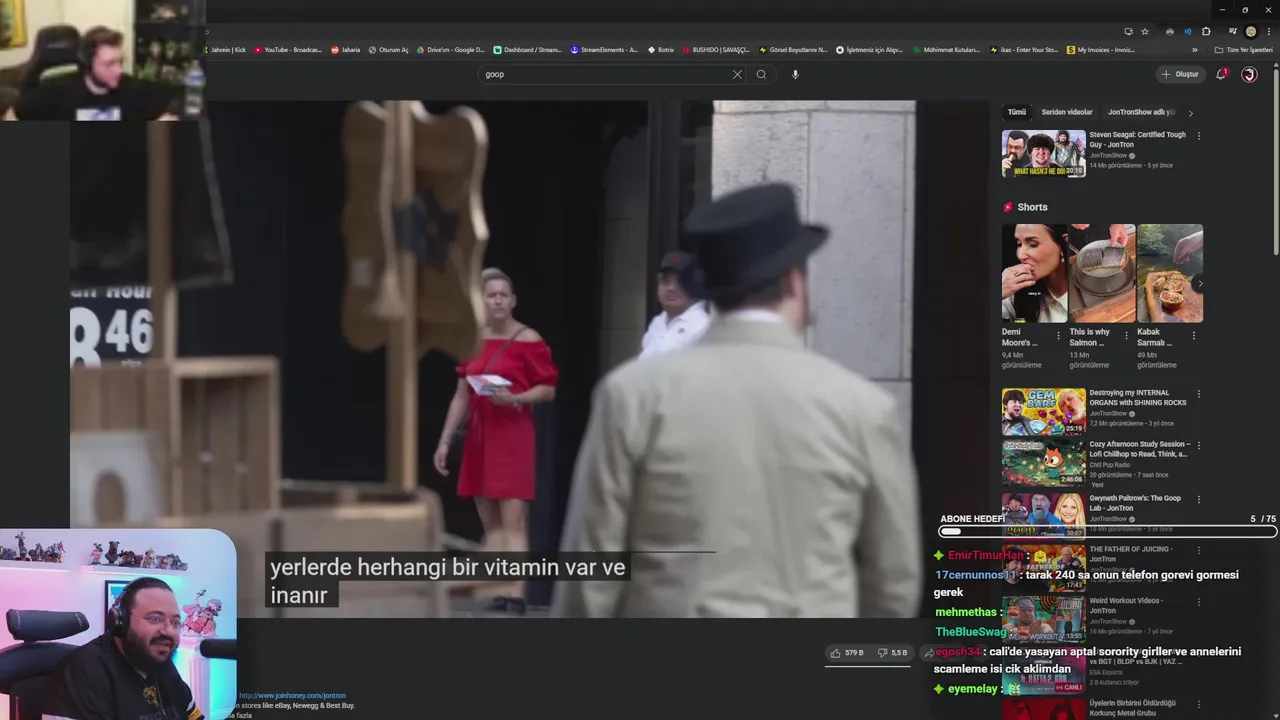This screenshot has width=1280, height=720.
Task: Open Steven Seagal Certified Tough Guy thumbnail
Action: [x=1044, y=154]
